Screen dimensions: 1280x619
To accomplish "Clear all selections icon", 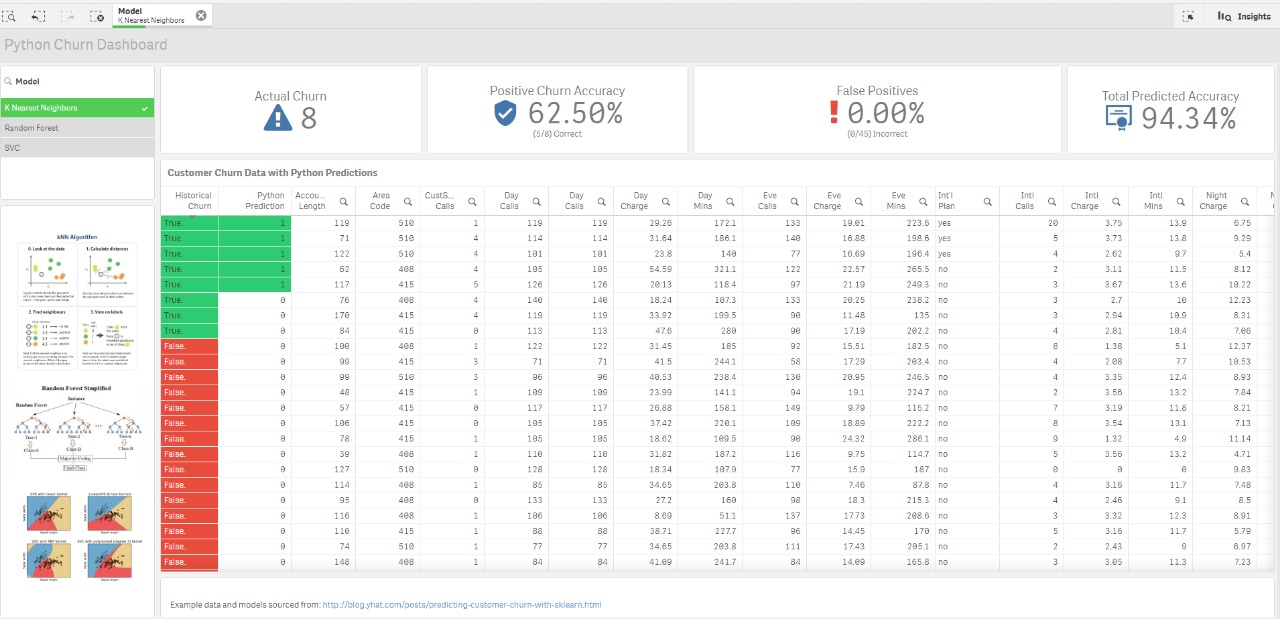I will click(97, 16).
